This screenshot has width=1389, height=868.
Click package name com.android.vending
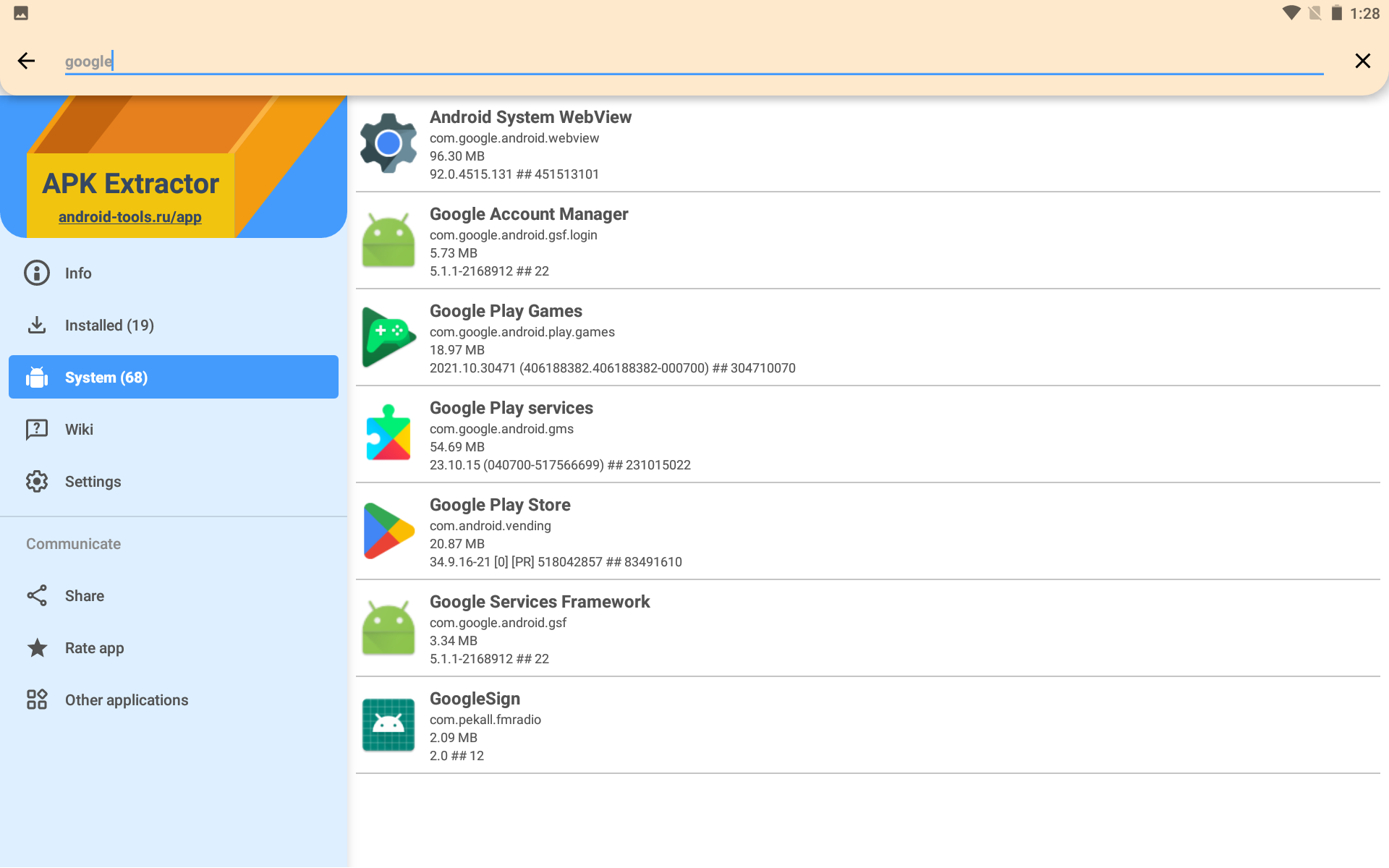pos(490,526)
